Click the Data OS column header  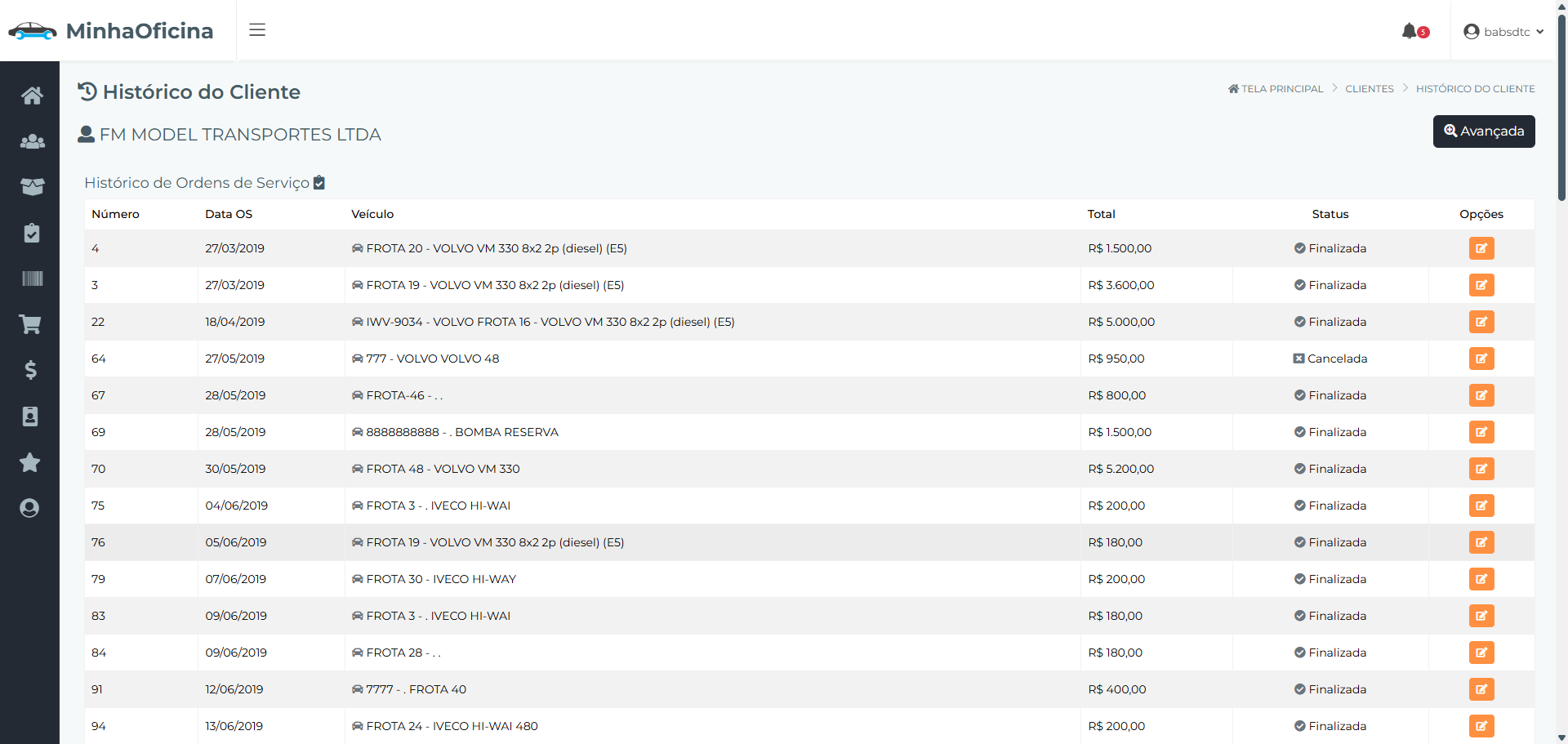(229, 214)
